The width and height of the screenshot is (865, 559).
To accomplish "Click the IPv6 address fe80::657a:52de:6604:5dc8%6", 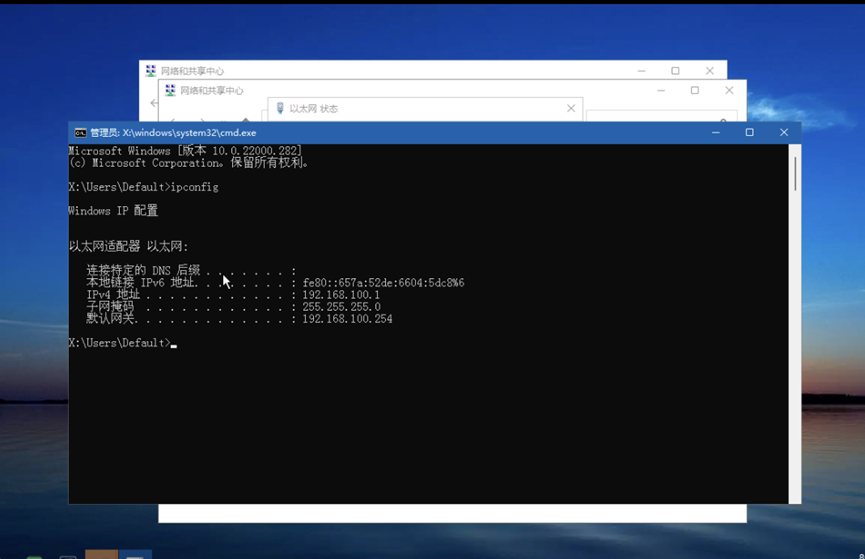I will [383, 283].
